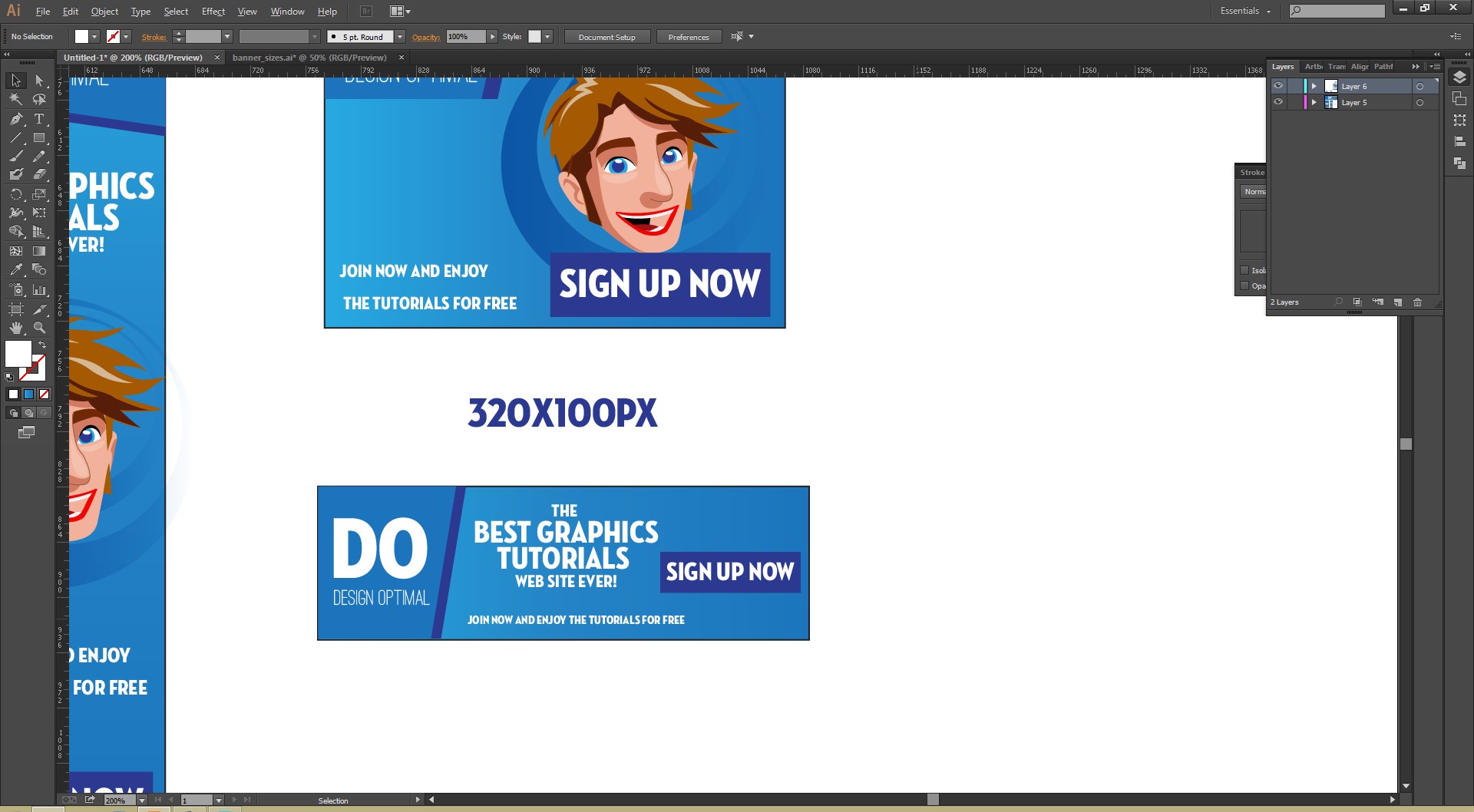Screen dimensions: 1474x812
Task: Open the Style dropdown arrow
Action: tap(547, 37)
